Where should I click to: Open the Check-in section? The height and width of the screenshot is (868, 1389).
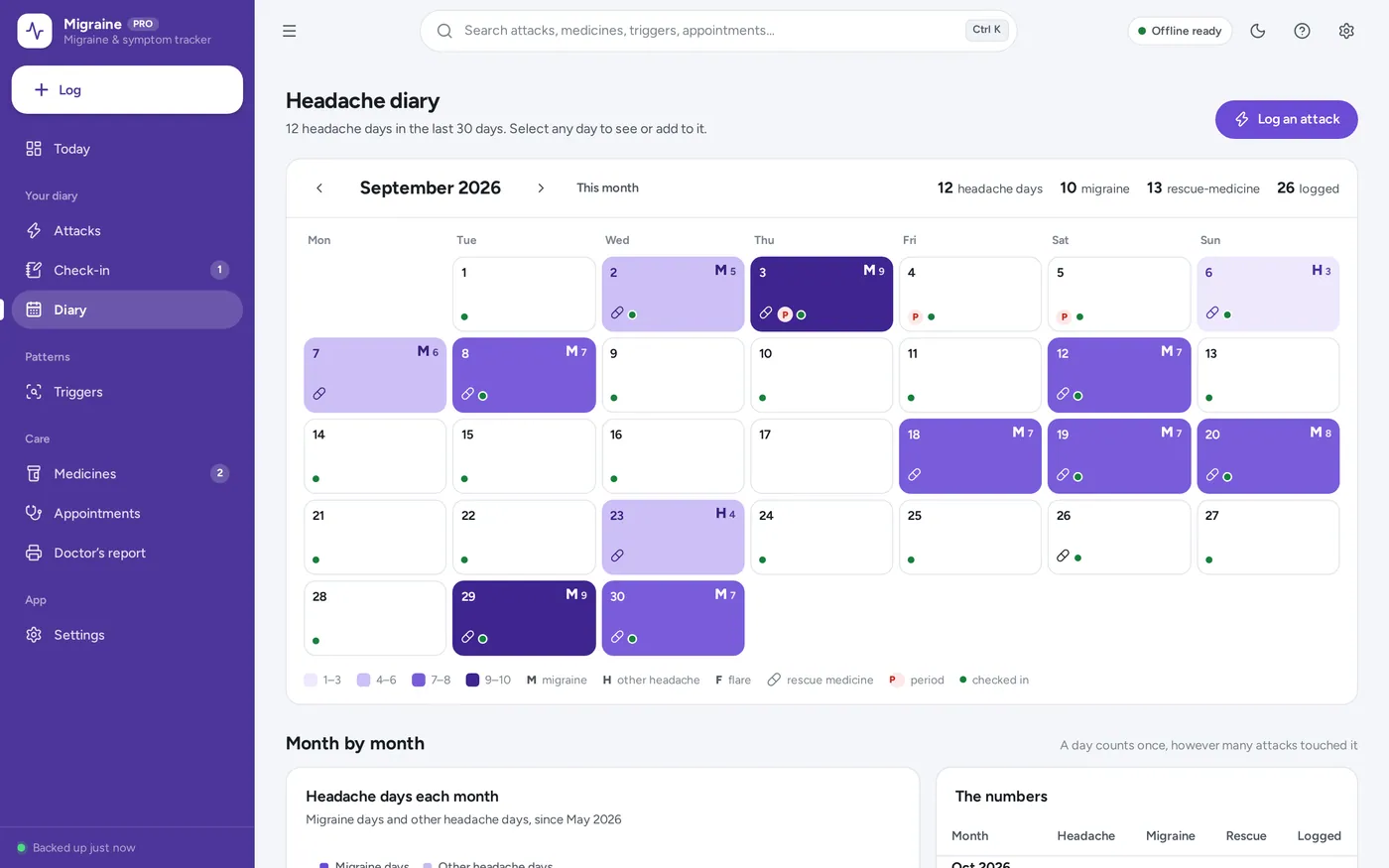(x=127, y=270)
